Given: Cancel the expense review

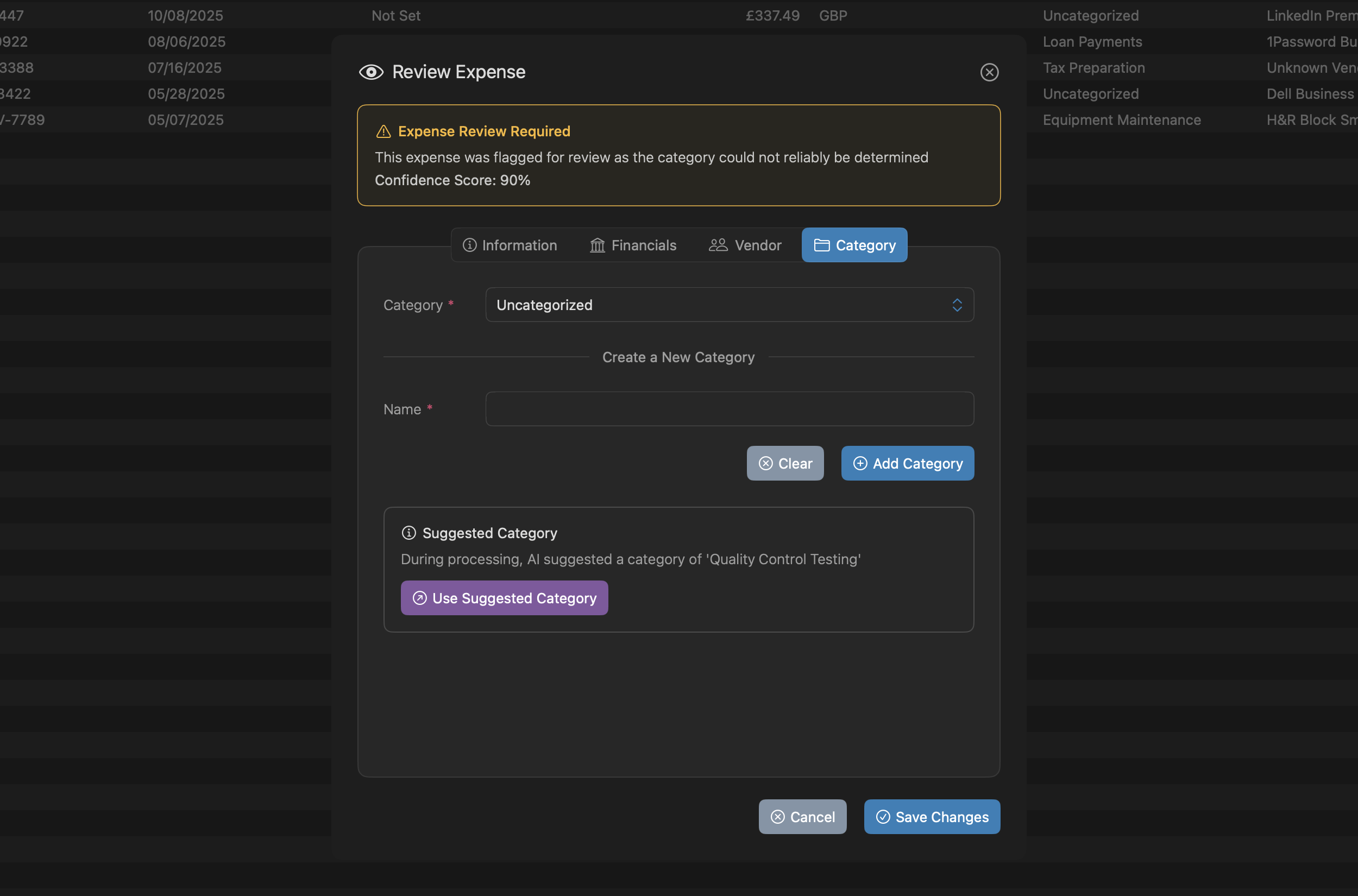Looking at the screenshot, I should coord(802,817).
